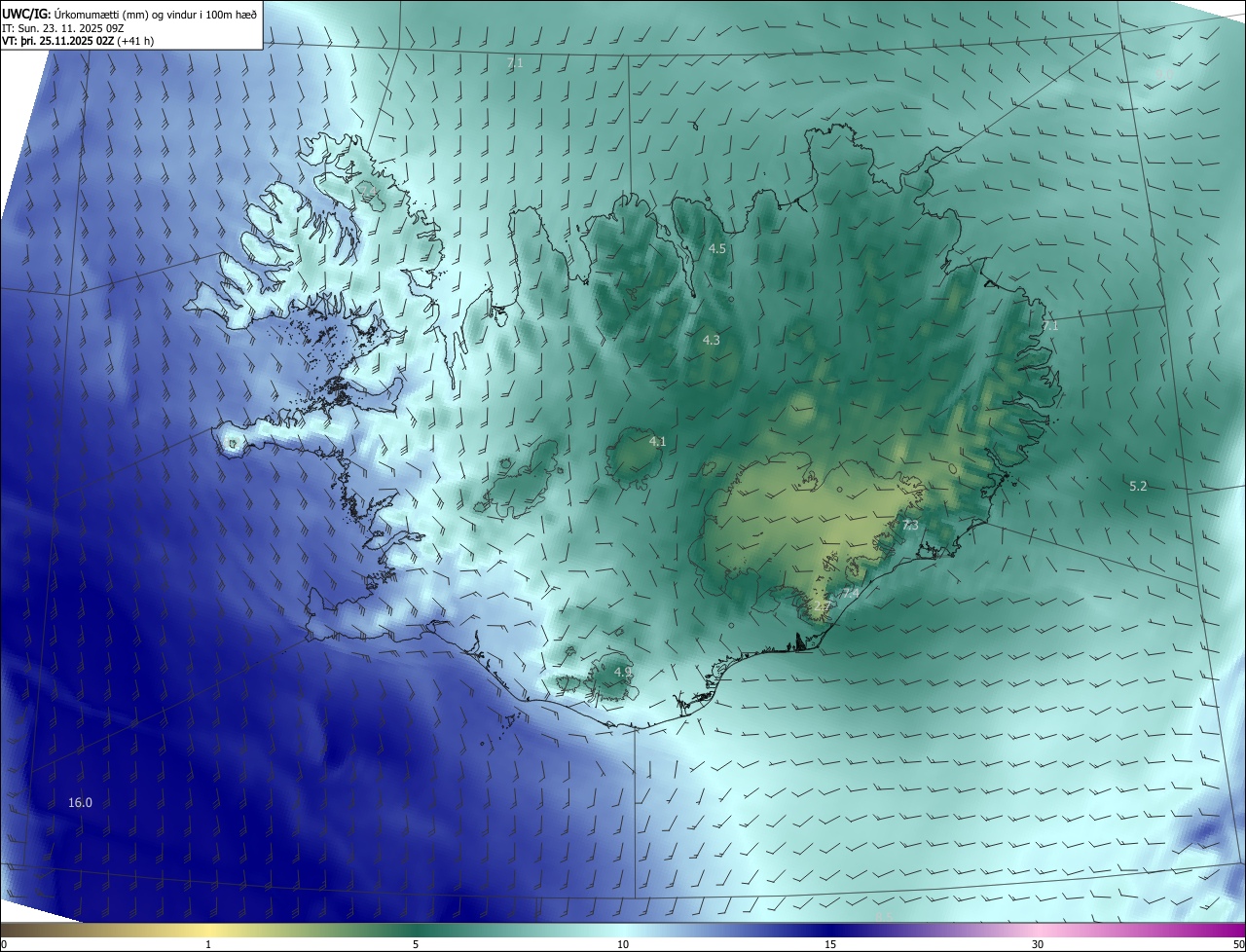Screen dimensions: 1246x952
Task: Click the 7.4 value label on the map
Action: [x=851, y=594]
